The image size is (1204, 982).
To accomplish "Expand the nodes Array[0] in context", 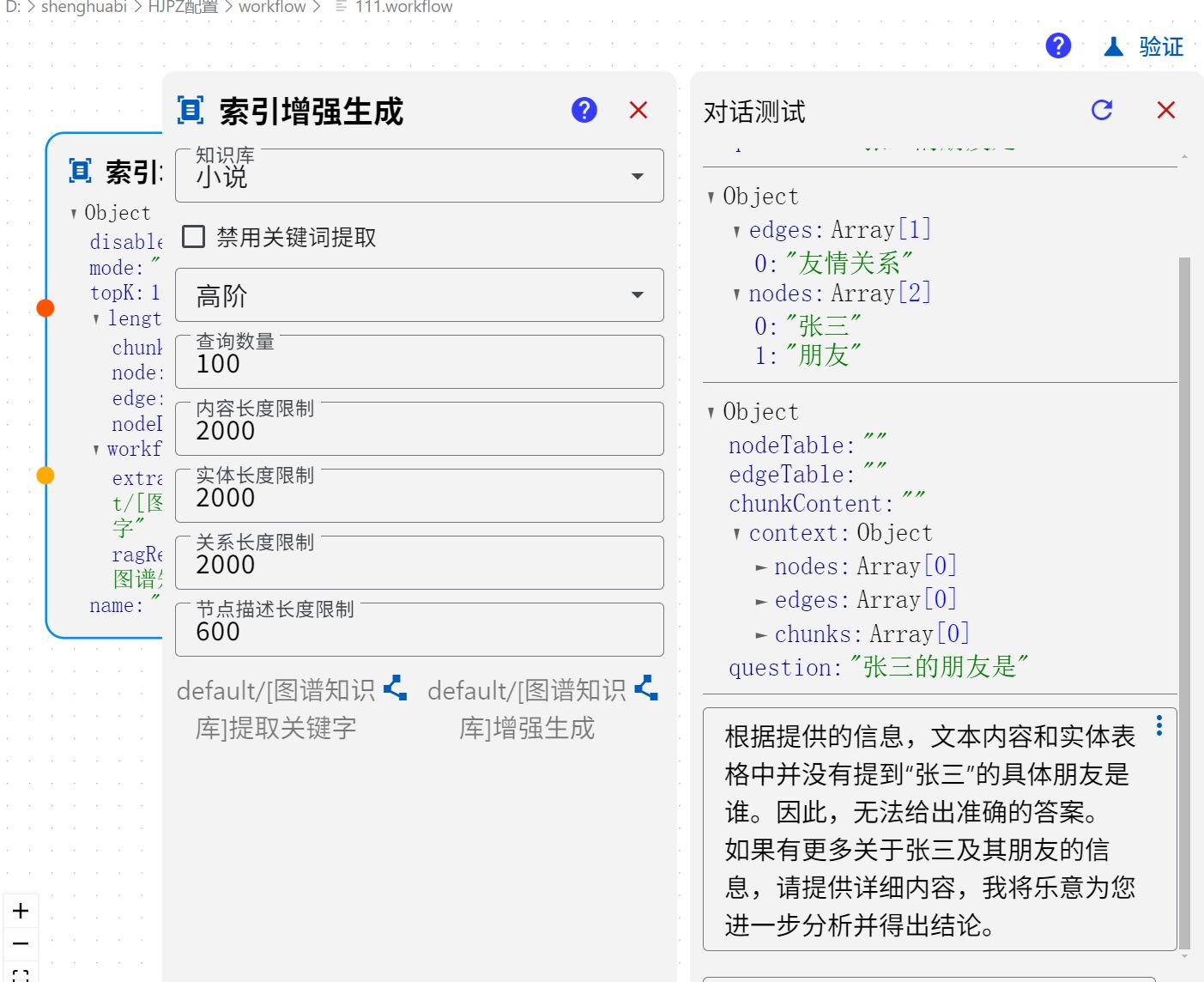I will pyautogui.click(x=760, y=567).
